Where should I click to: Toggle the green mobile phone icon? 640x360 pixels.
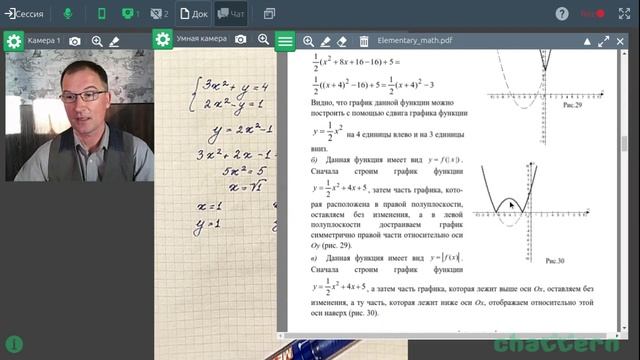(x=102, y=13)
